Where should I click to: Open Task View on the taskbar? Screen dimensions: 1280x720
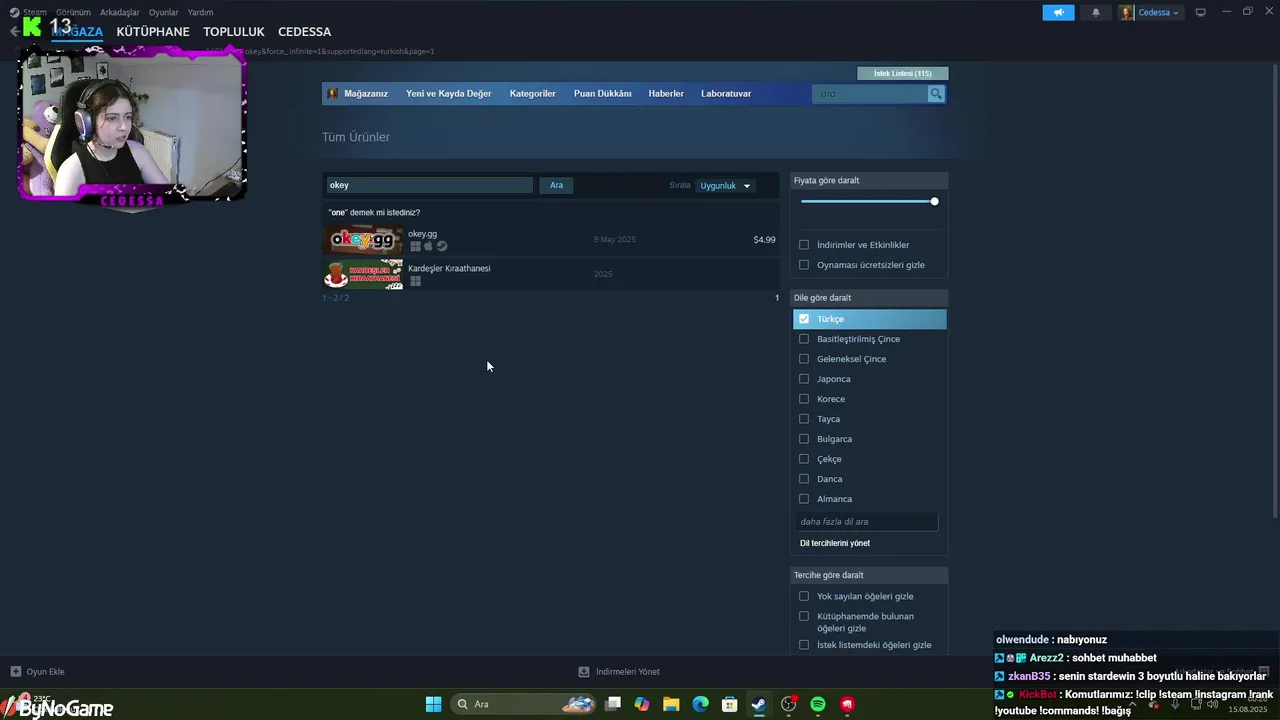pyautogui.click(x=613, y=704)
